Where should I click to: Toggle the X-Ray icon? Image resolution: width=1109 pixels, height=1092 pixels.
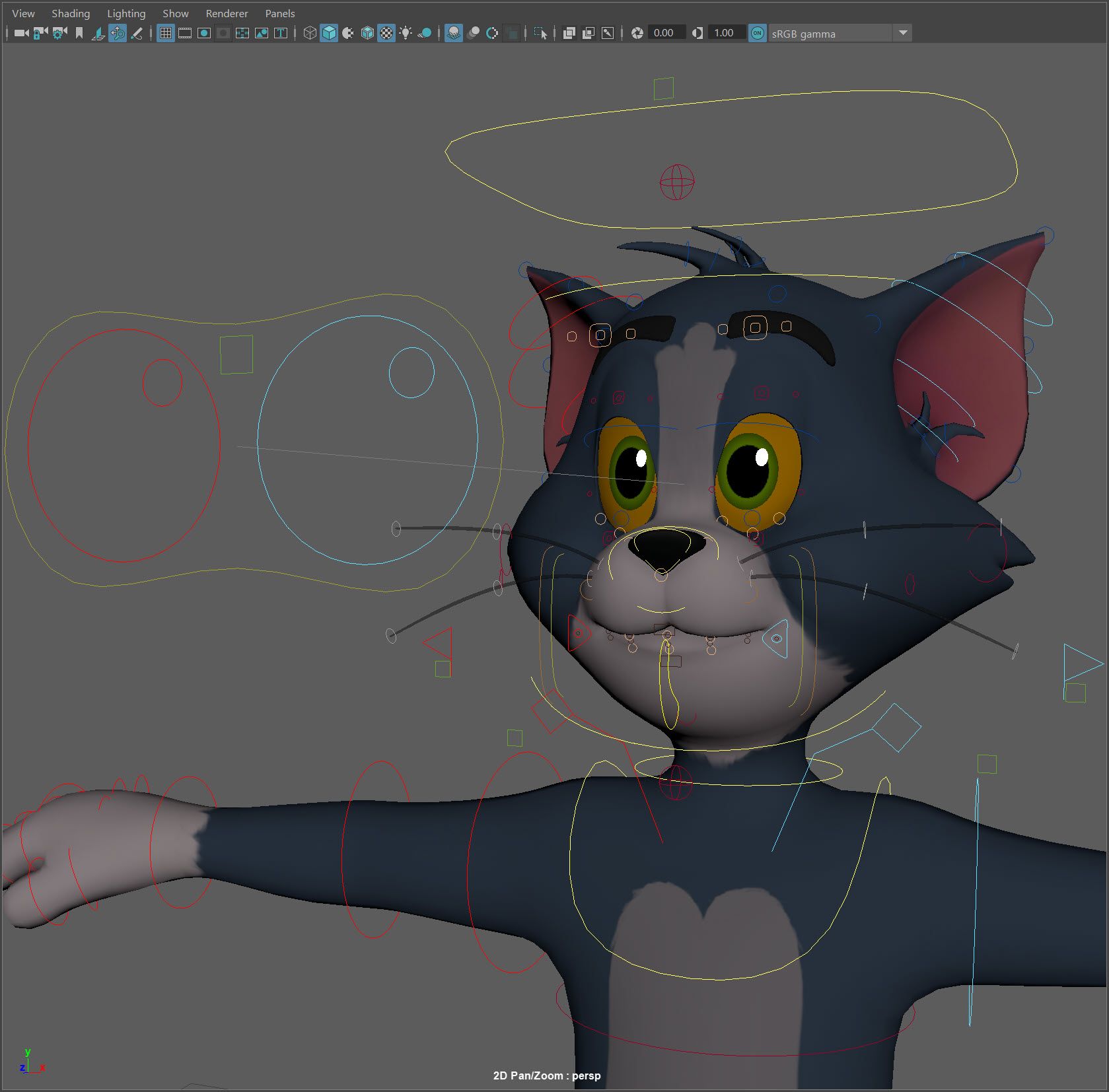click(x=569, y=33)
